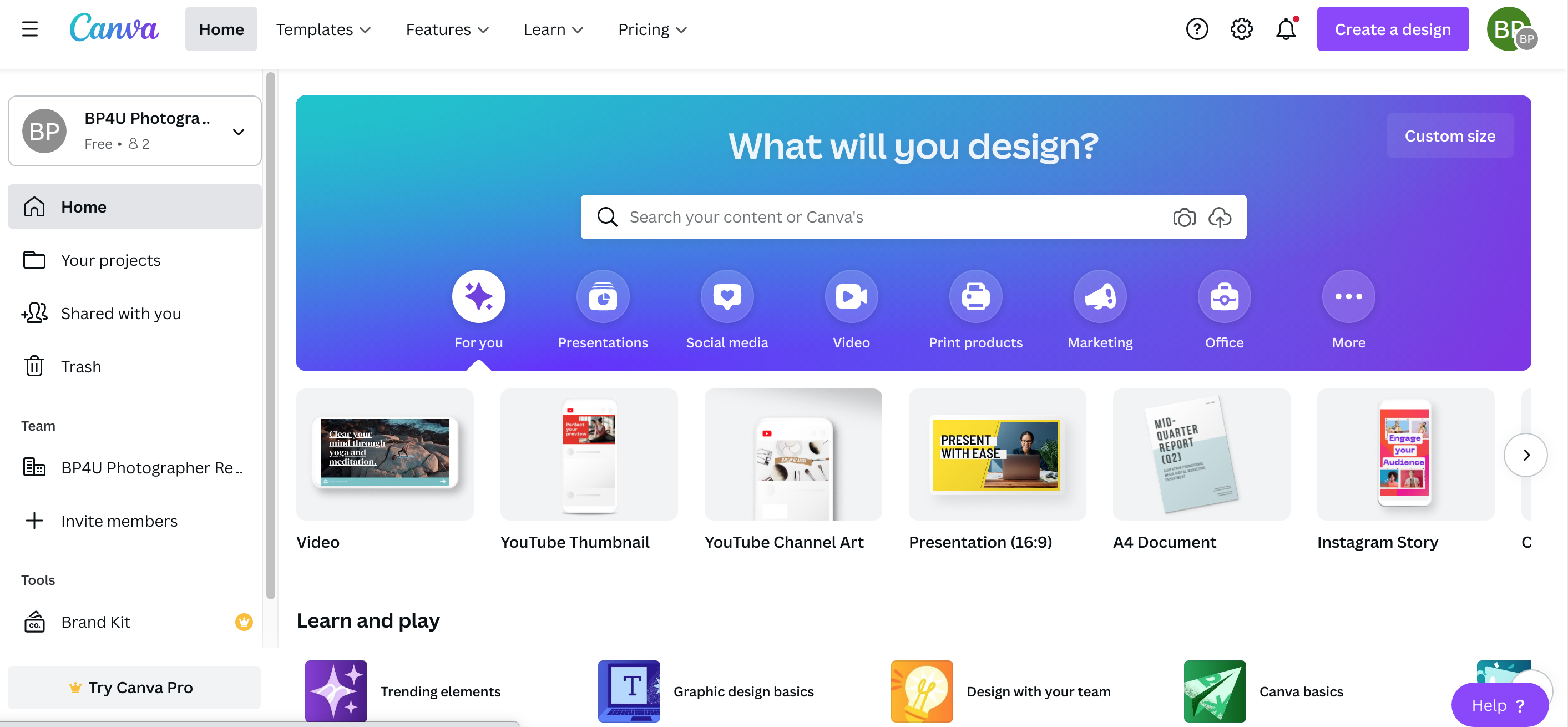The image size is (1568, 727).
Task: Select the Marketing megaphone icon
Action: (1100, 296)
